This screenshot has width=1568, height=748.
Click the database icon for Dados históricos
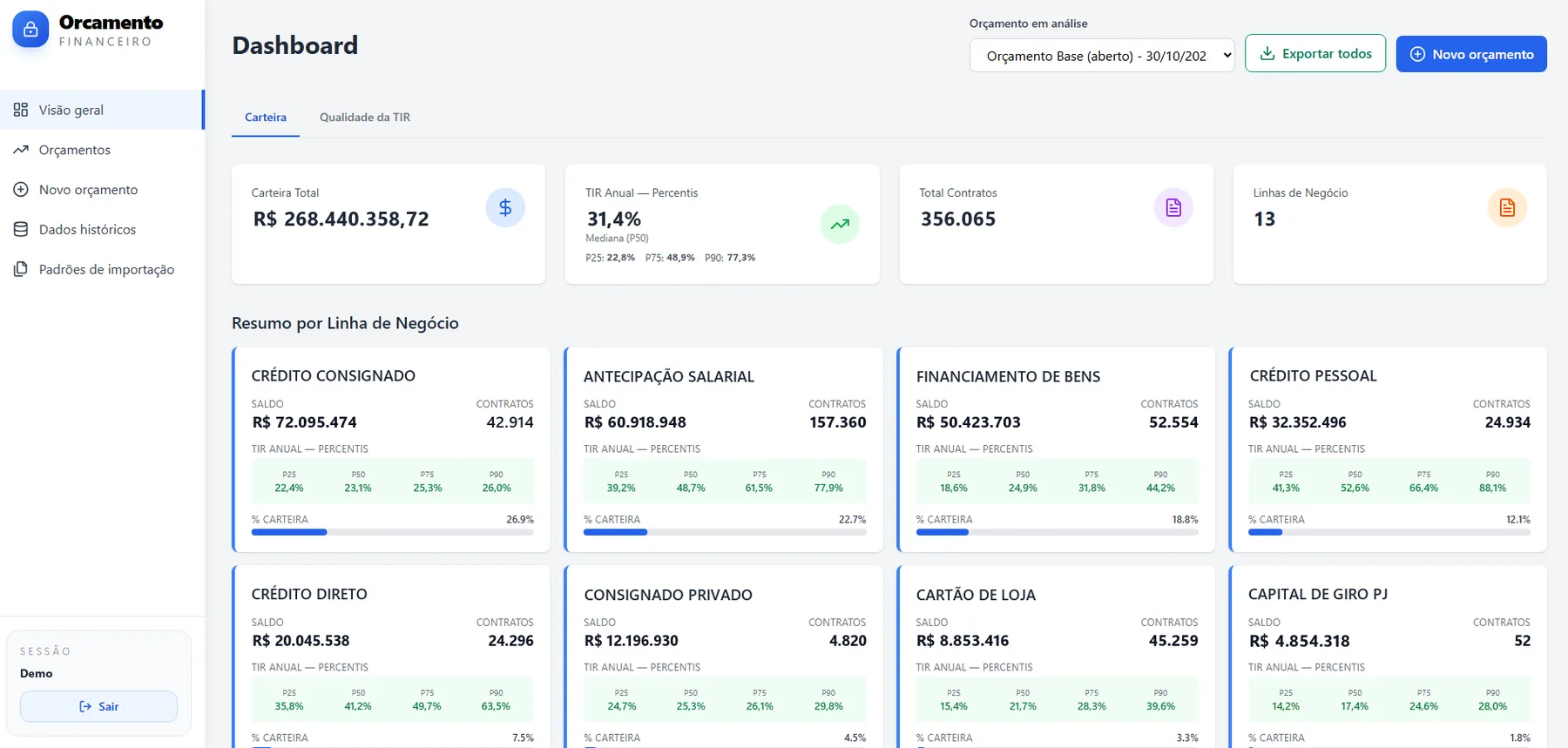pyautogui.click(x=21, y=229)
